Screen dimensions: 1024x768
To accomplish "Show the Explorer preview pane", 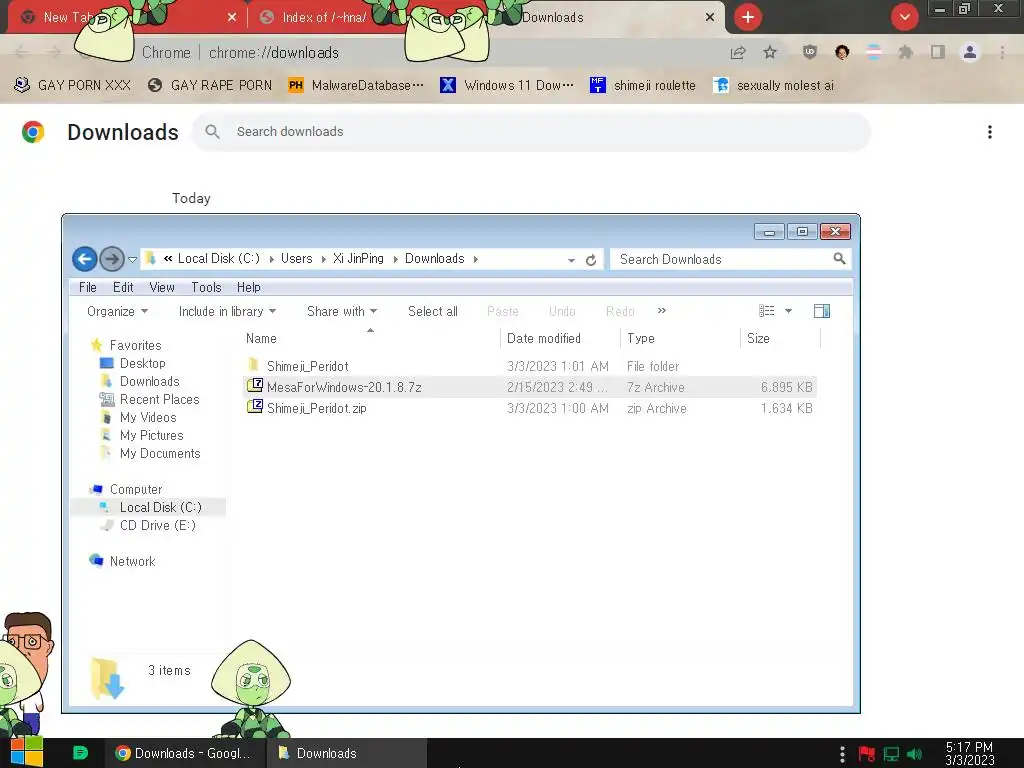I will (x=822, y=311).
